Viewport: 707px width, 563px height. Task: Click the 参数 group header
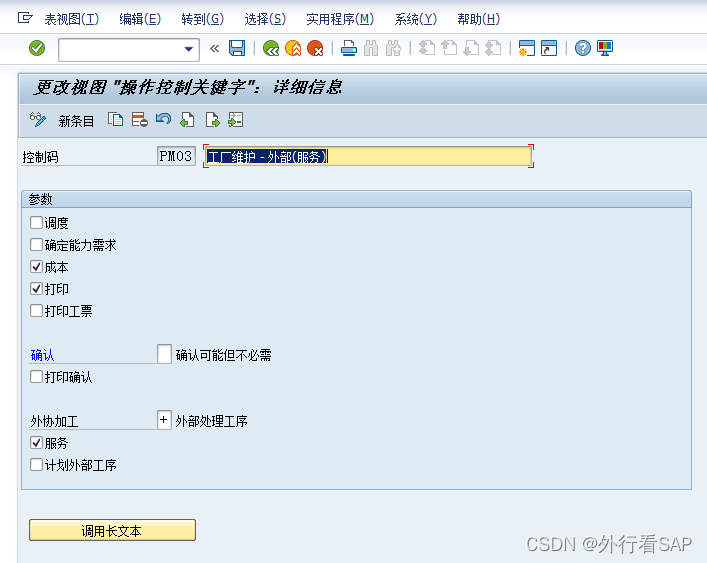tap(356, 199)
